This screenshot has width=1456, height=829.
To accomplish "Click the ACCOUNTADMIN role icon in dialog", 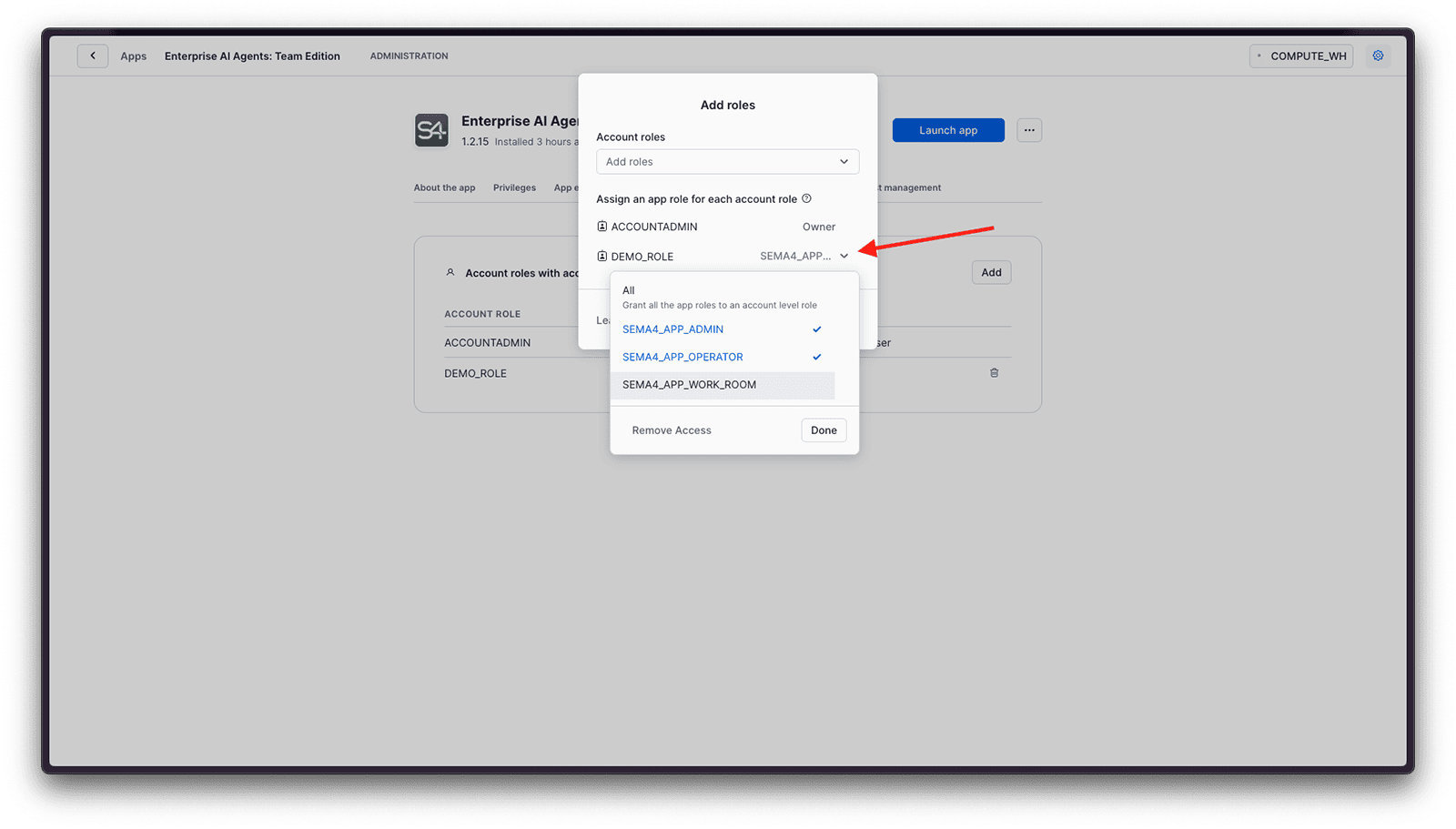I will [x=602, y=227].
